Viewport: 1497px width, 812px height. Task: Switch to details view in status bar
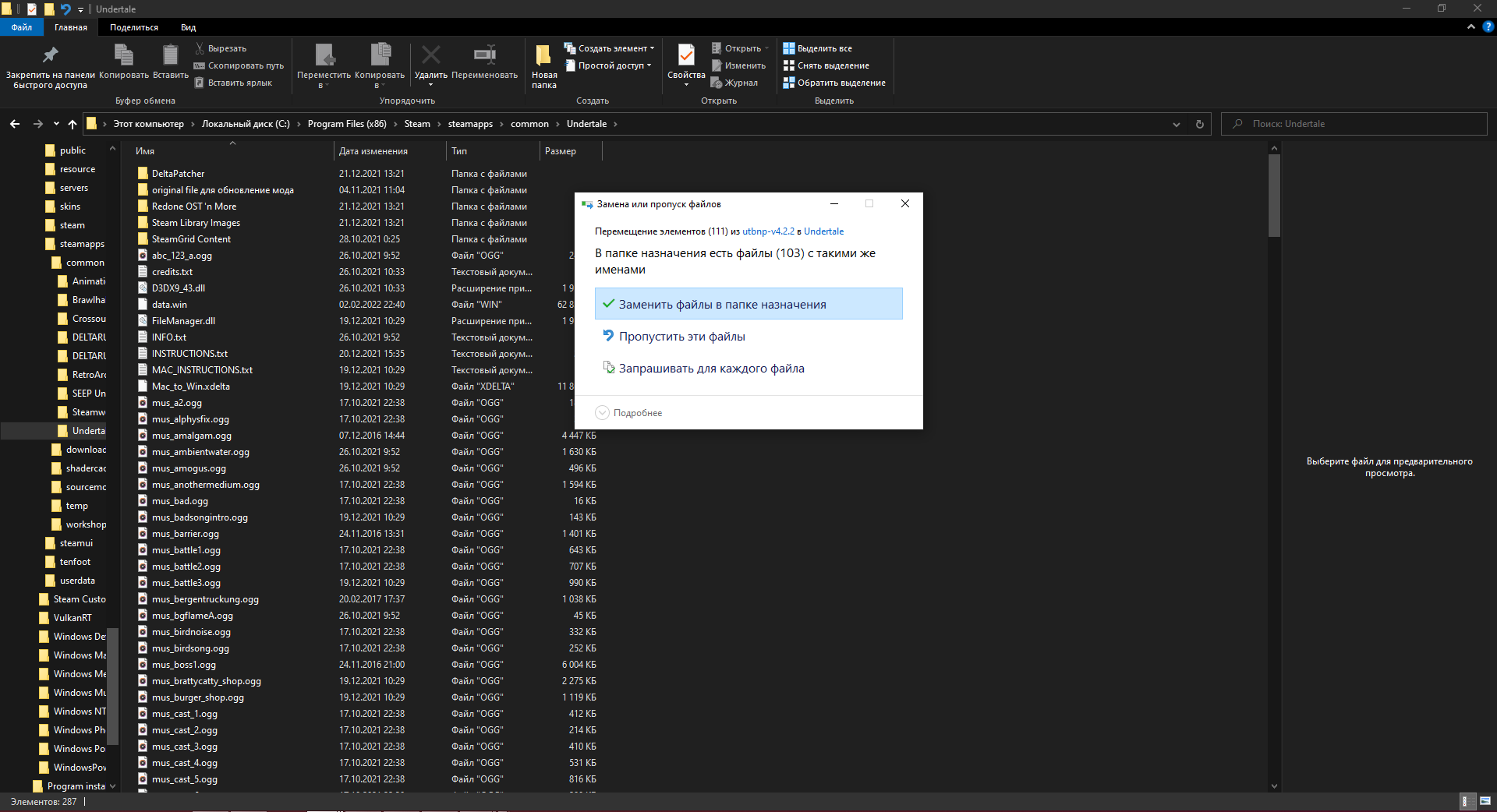point(1466,801)
